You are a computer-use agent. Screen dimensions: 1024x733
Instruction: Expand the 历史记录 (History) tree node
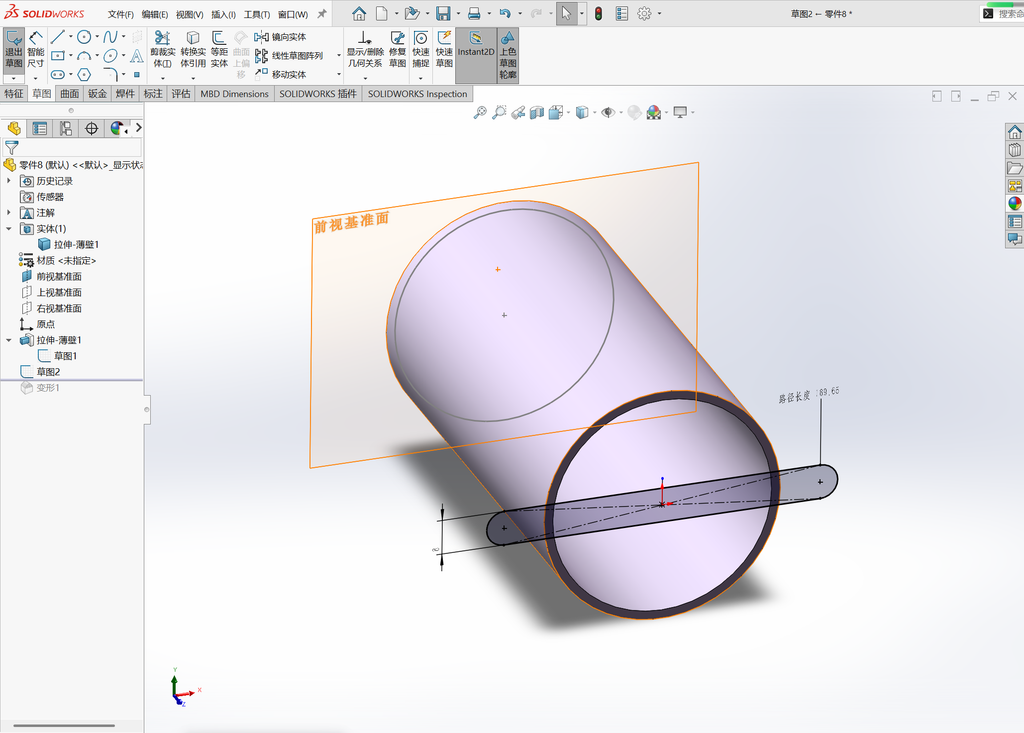pyautogui.click(x=8, y=180)
